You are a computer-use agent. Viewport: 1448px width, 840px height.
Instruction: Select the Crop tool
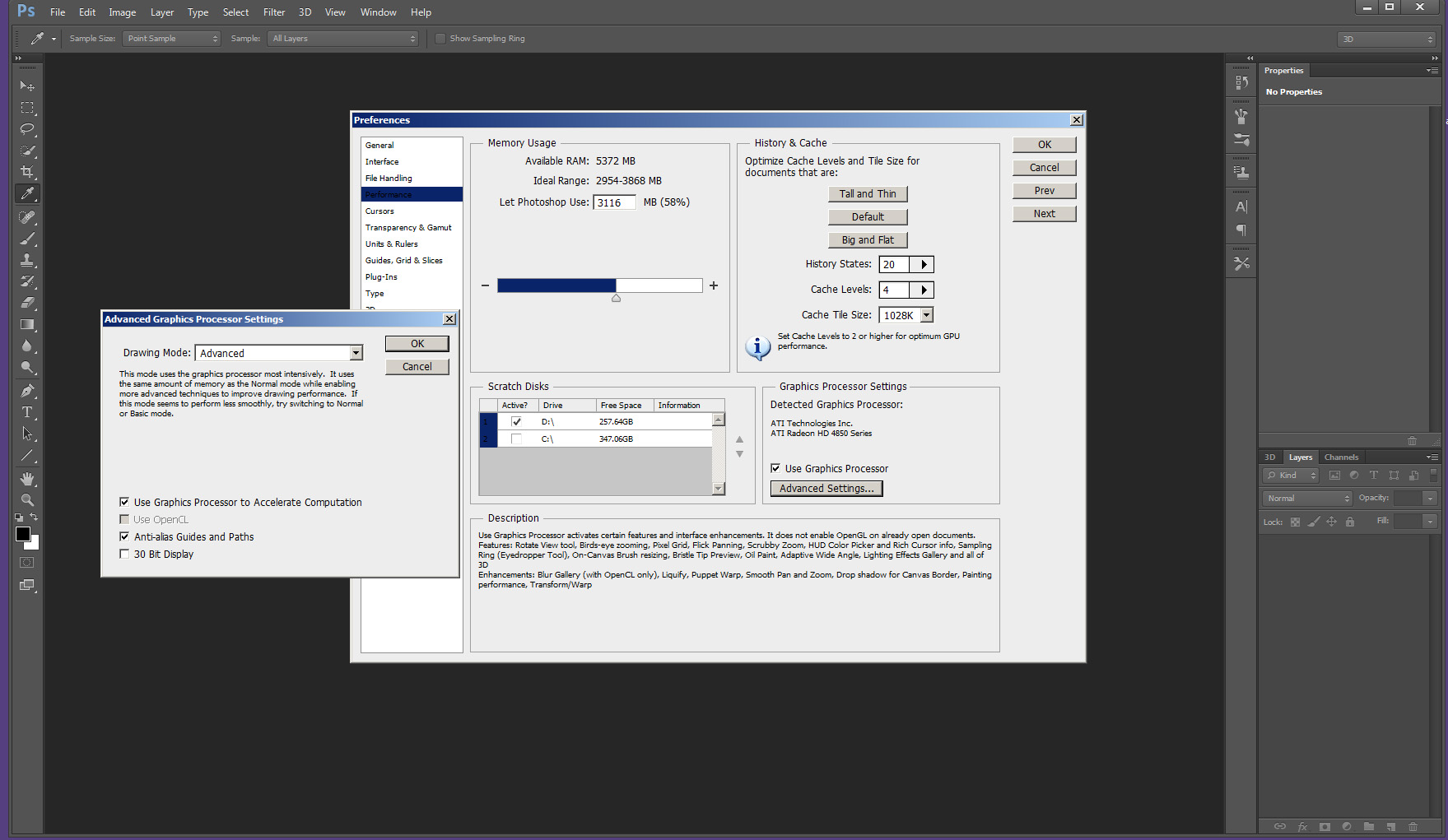tap(27, 172)
